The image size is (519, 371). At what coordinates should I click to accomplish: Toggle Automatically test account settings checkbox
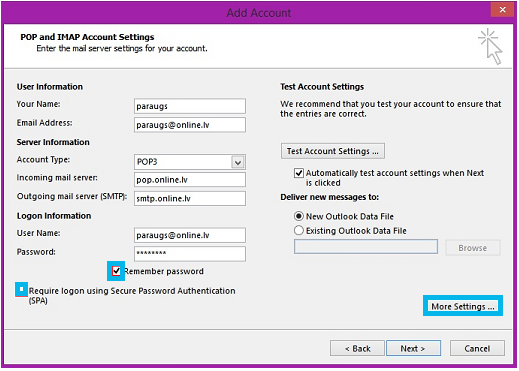click(299, 173)
